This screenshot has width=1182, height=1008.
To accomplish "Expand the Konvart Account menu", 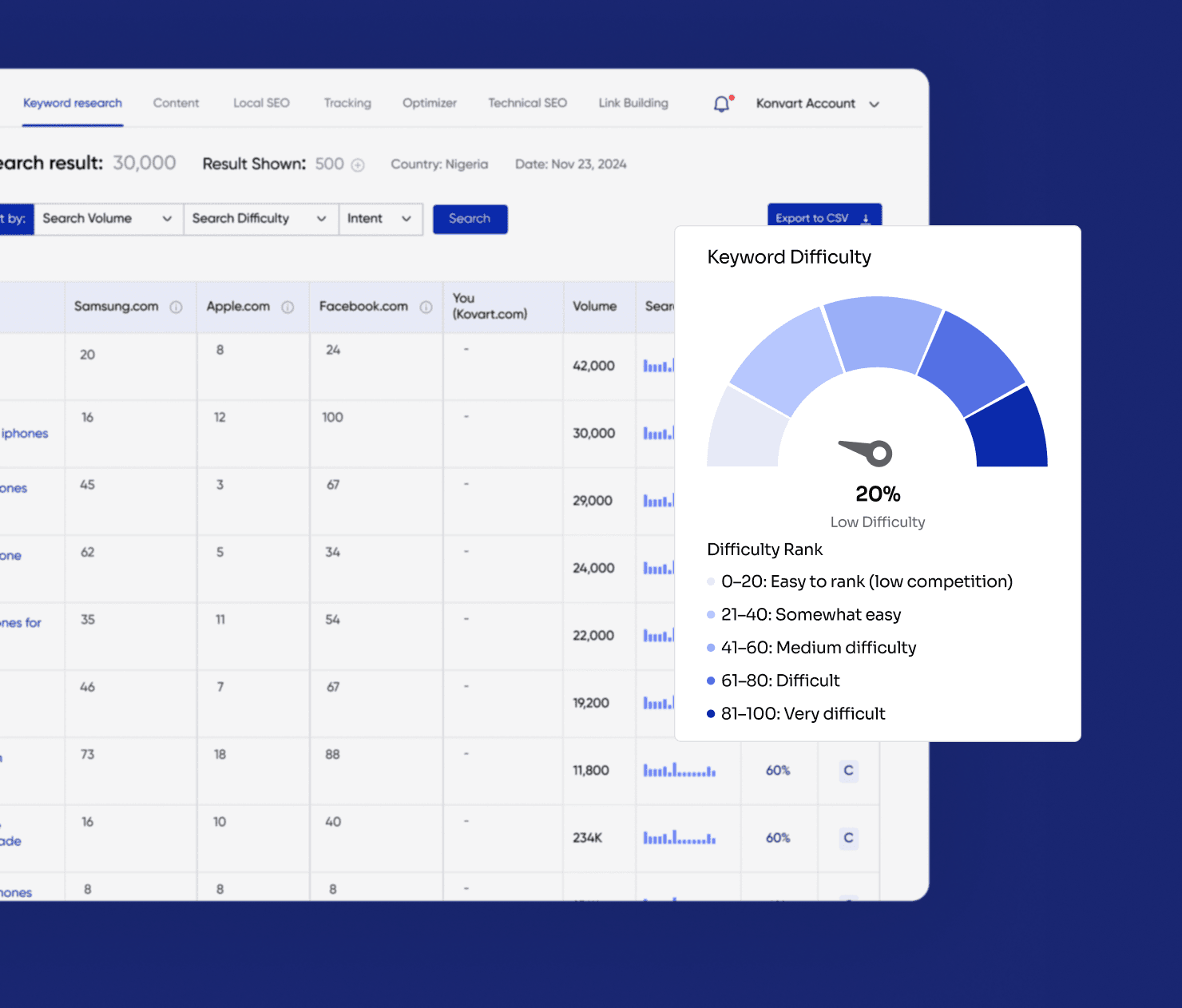I will click(817, 104).
